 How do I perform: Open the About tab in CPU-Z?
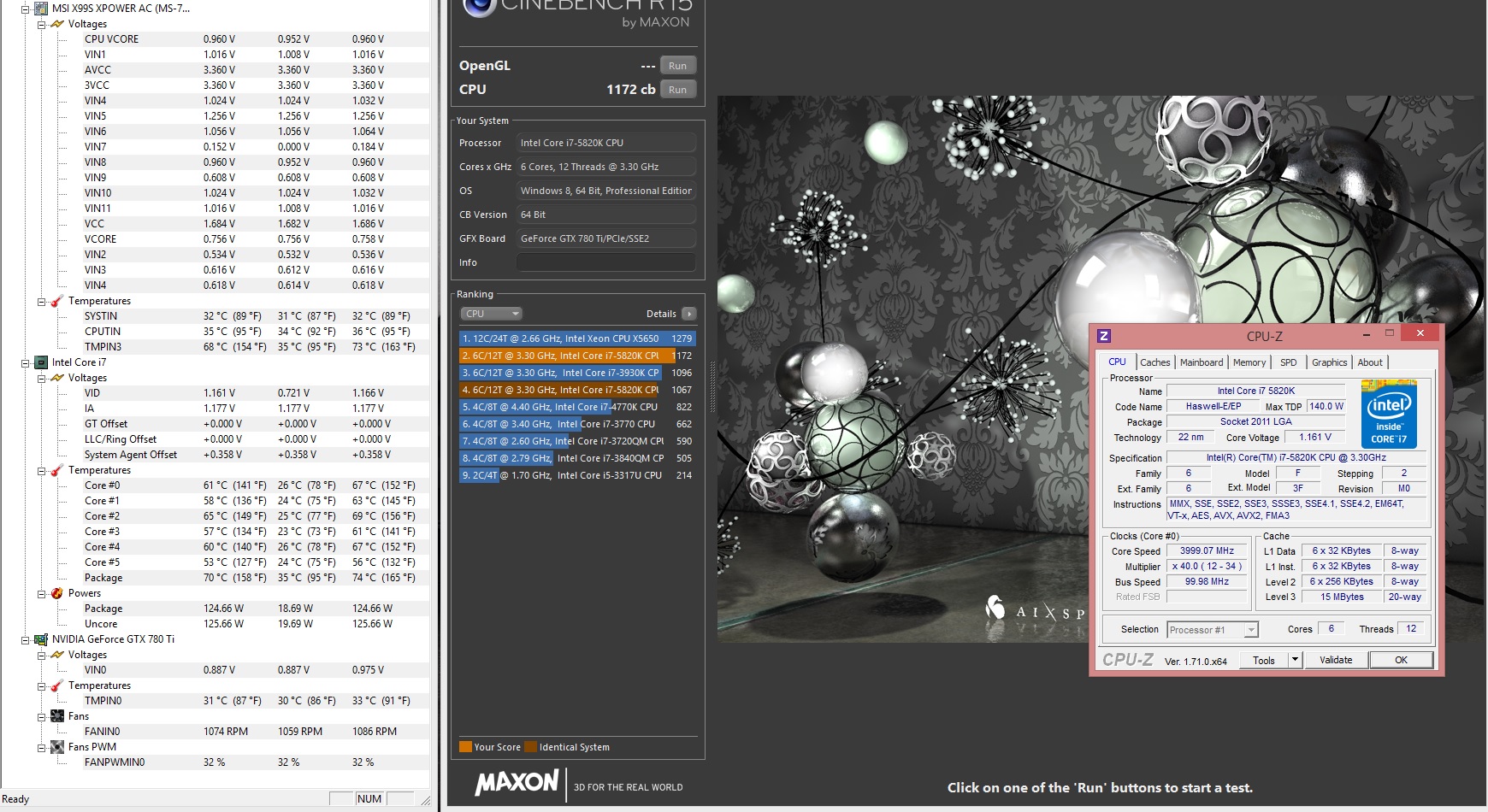click(1370, 362)
